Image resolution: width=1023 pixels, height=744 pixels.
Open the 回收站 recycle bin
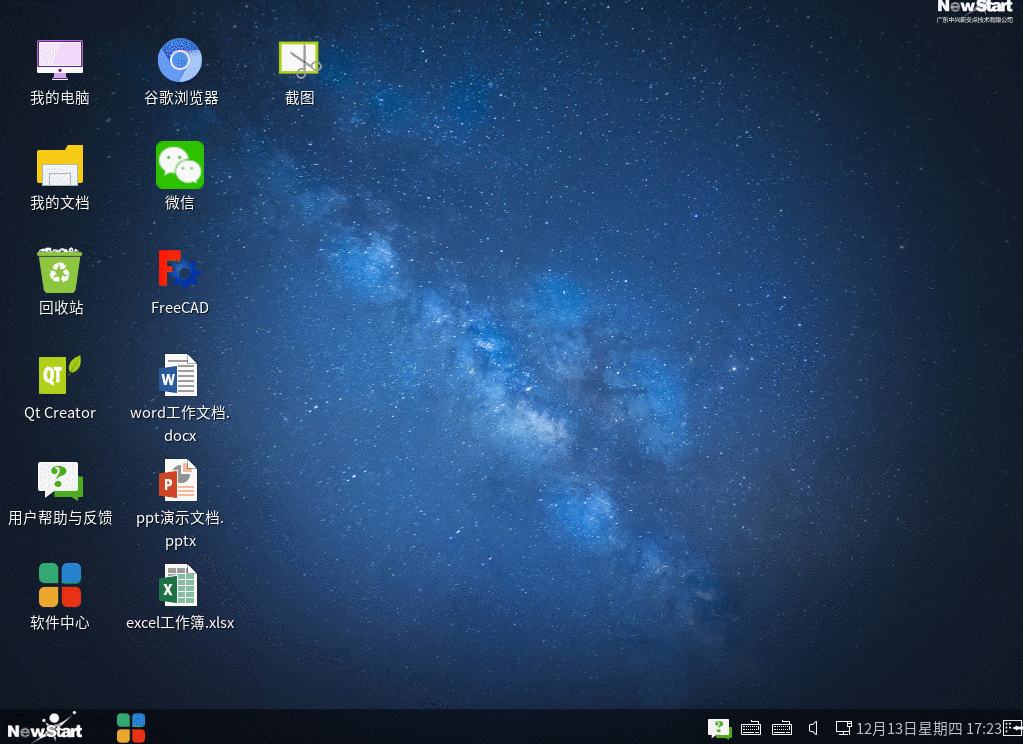click(59, 282)
